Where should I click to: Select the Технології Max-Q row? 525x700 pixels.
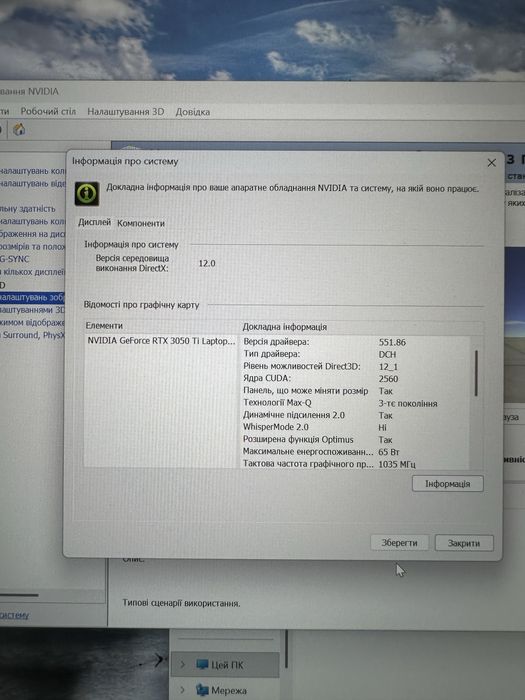click(355, 403)
